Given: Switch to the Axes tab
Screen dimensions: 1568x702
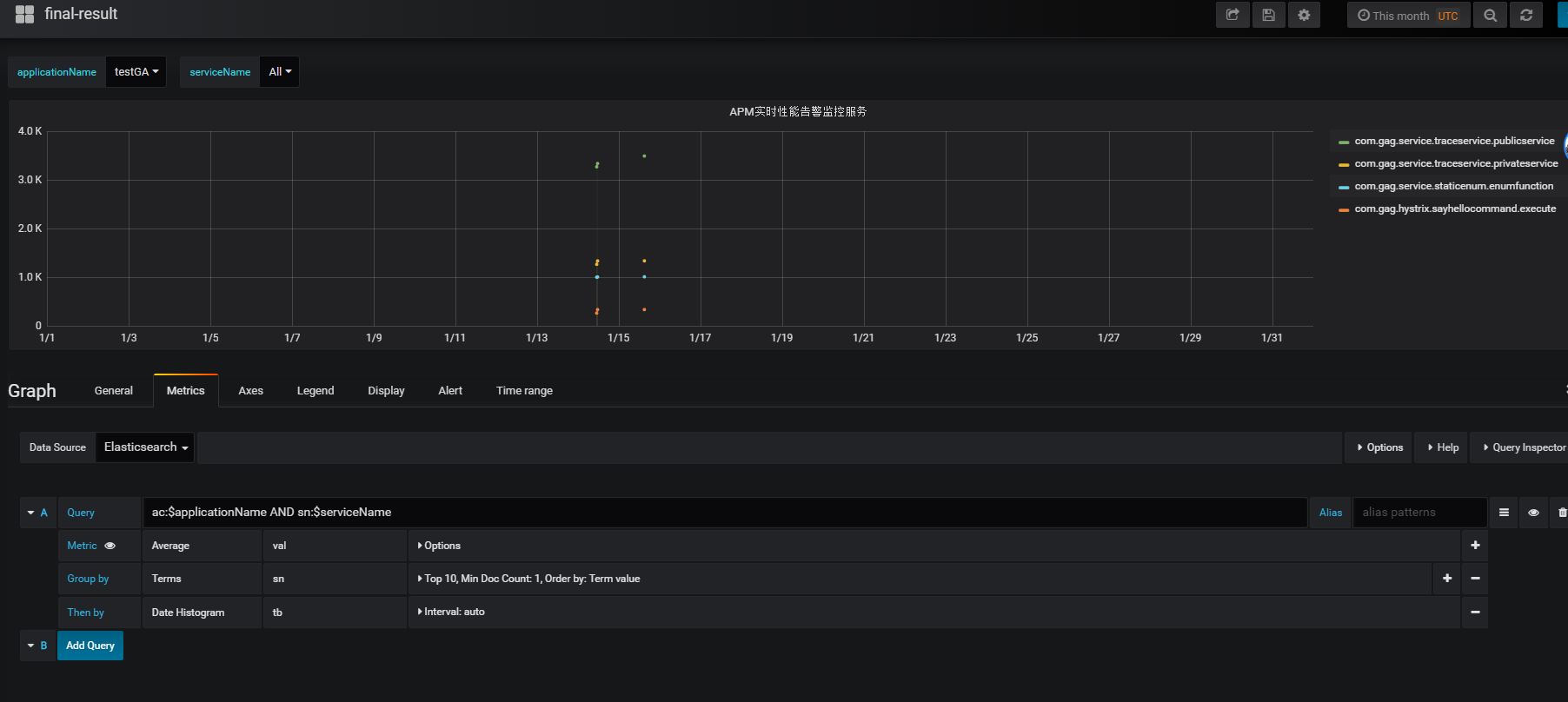Looking at the screenshot, I should 251,391.
